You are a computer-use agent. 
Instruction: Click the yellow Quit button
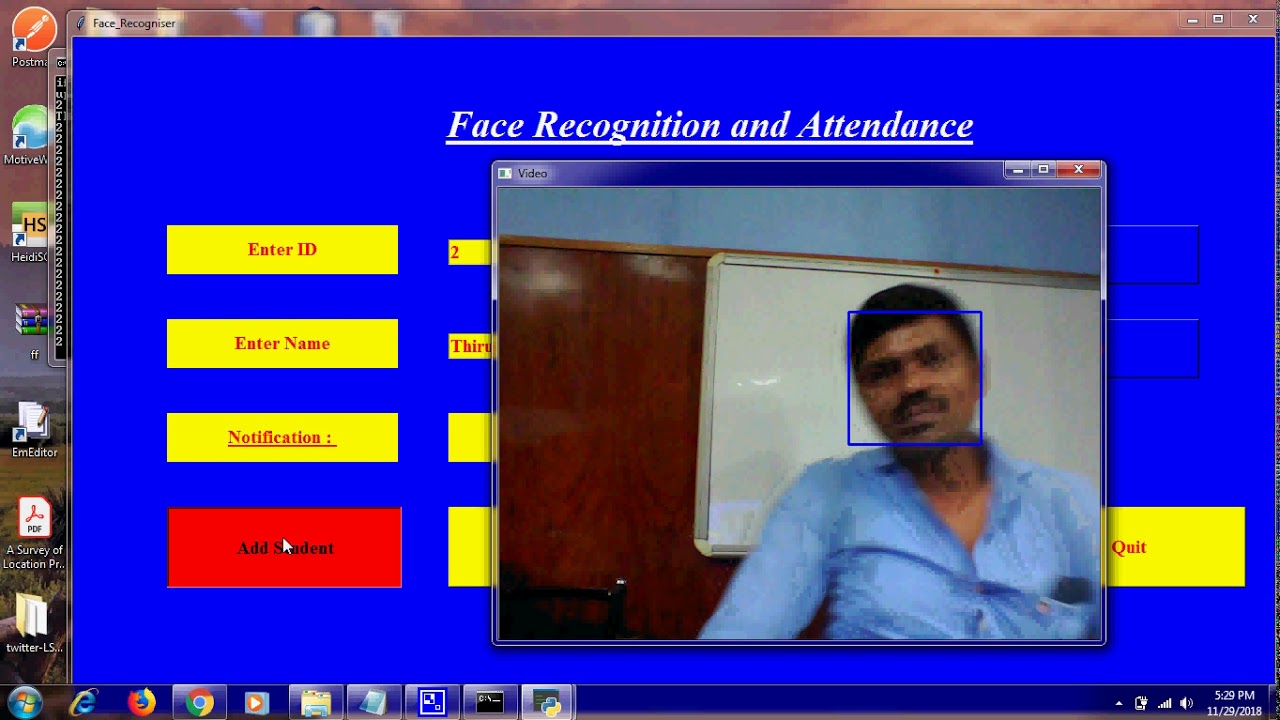tap(1175, 547)
